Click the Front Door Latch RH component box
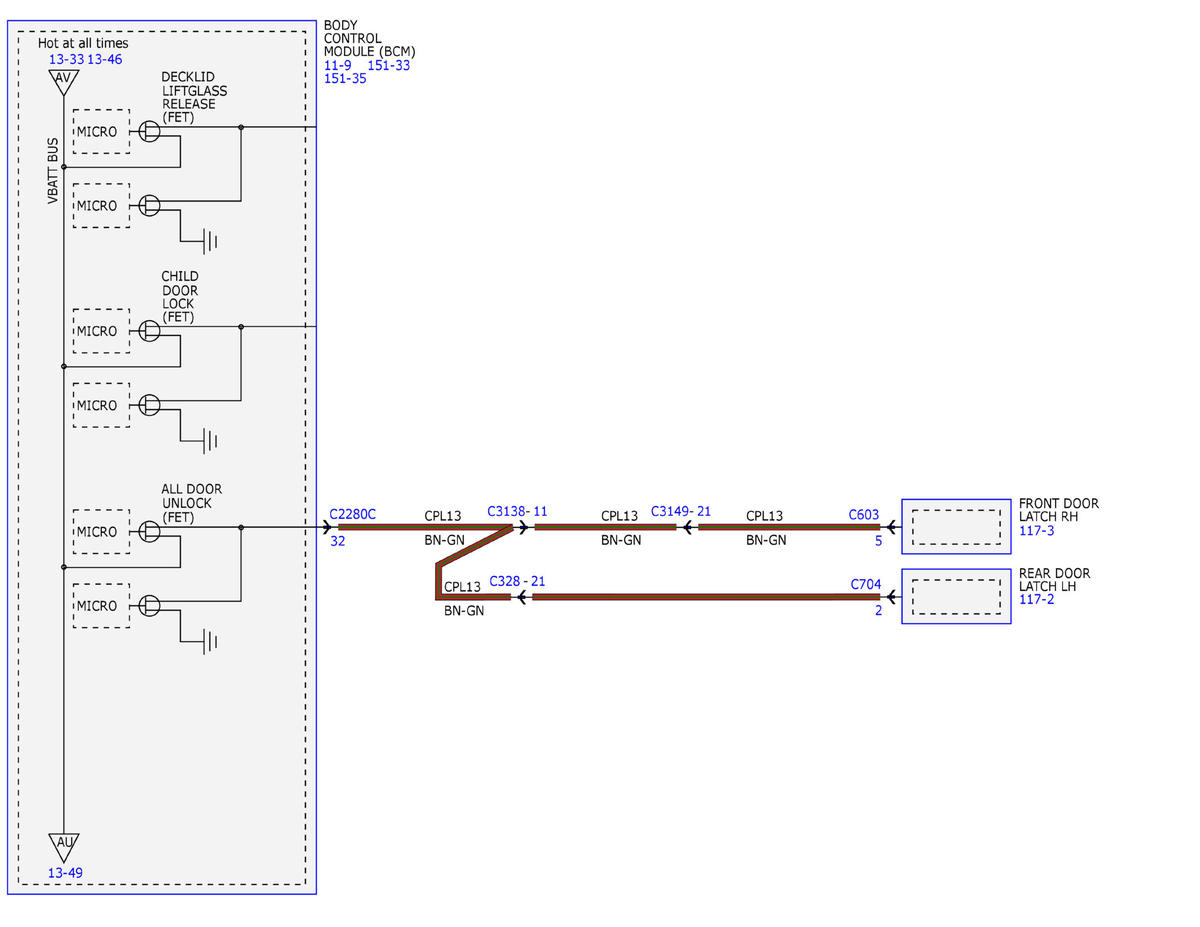1200x927 pixels. 956,526
